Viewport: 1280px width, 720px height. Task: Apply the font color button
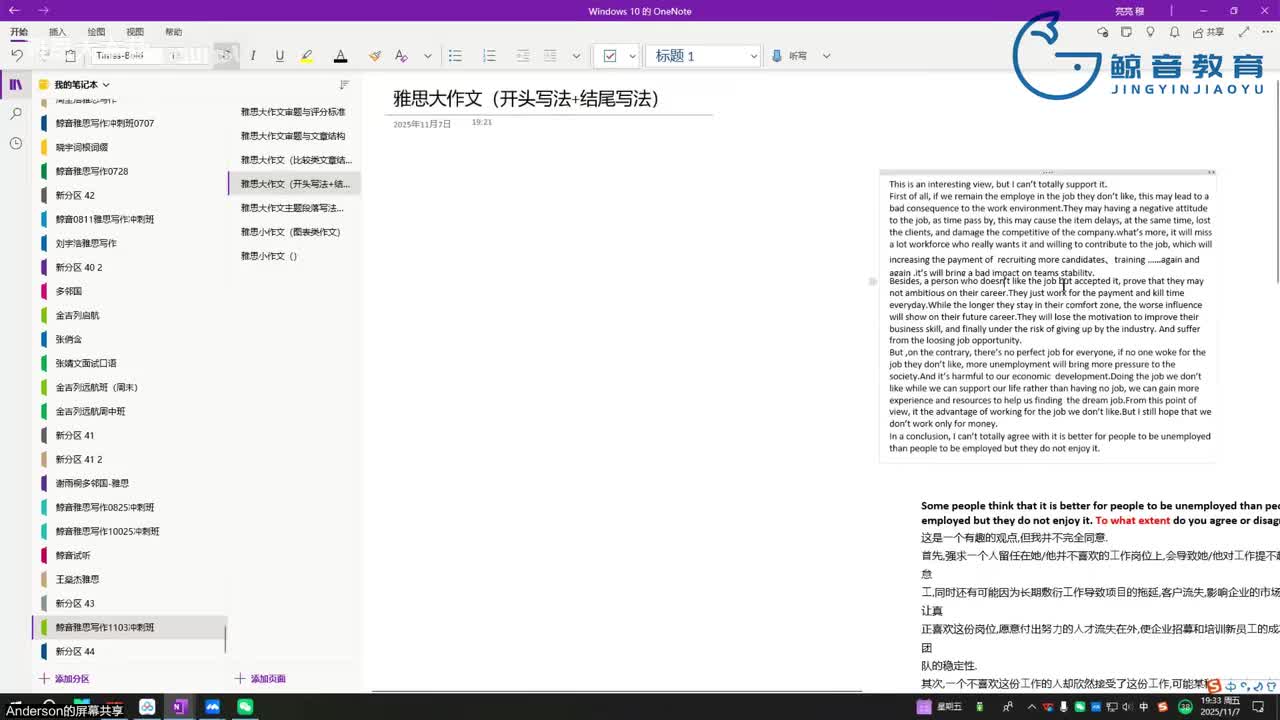coord(340,56)
